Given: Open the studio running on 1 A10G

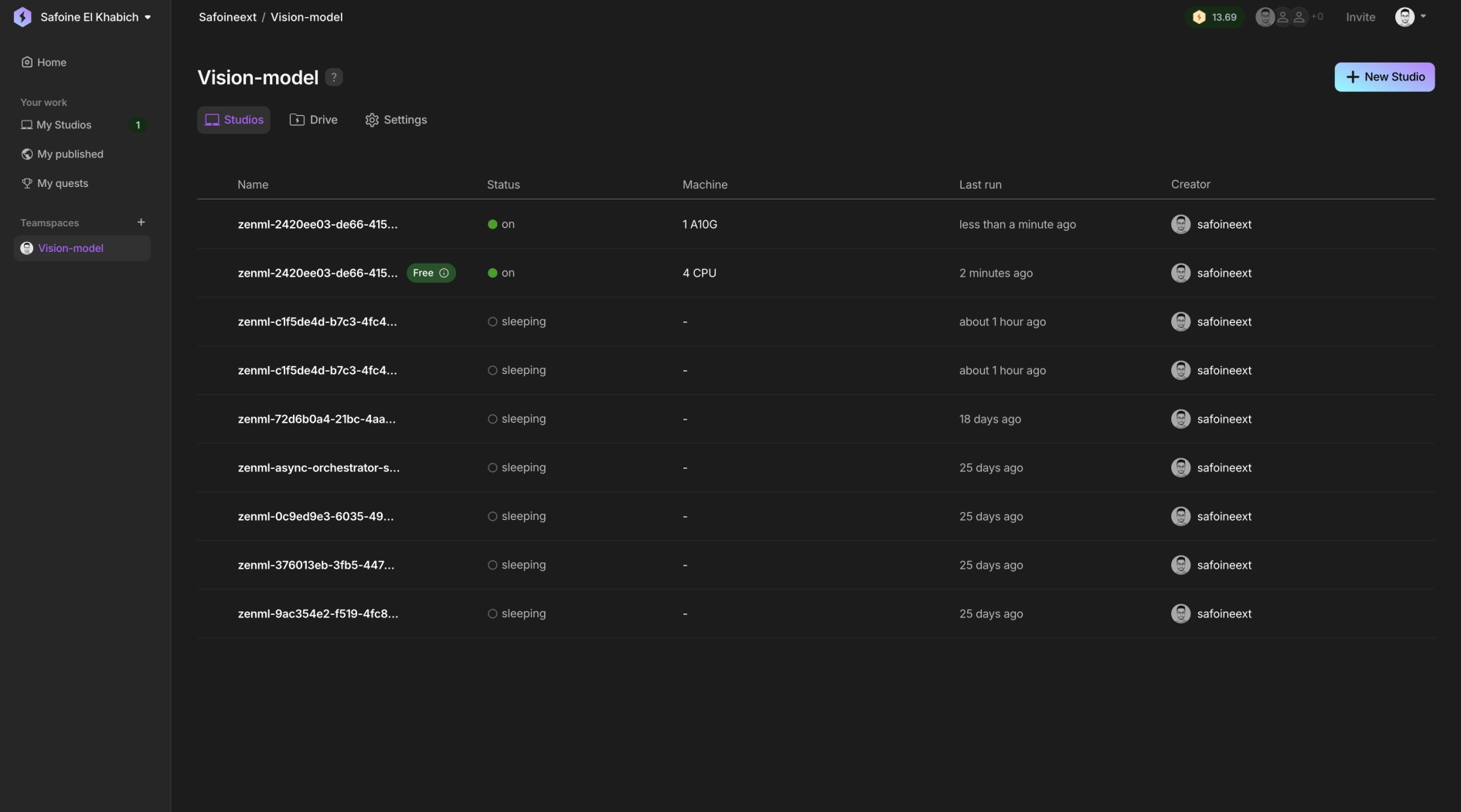Looking at the screenshot, I should 317,225.
